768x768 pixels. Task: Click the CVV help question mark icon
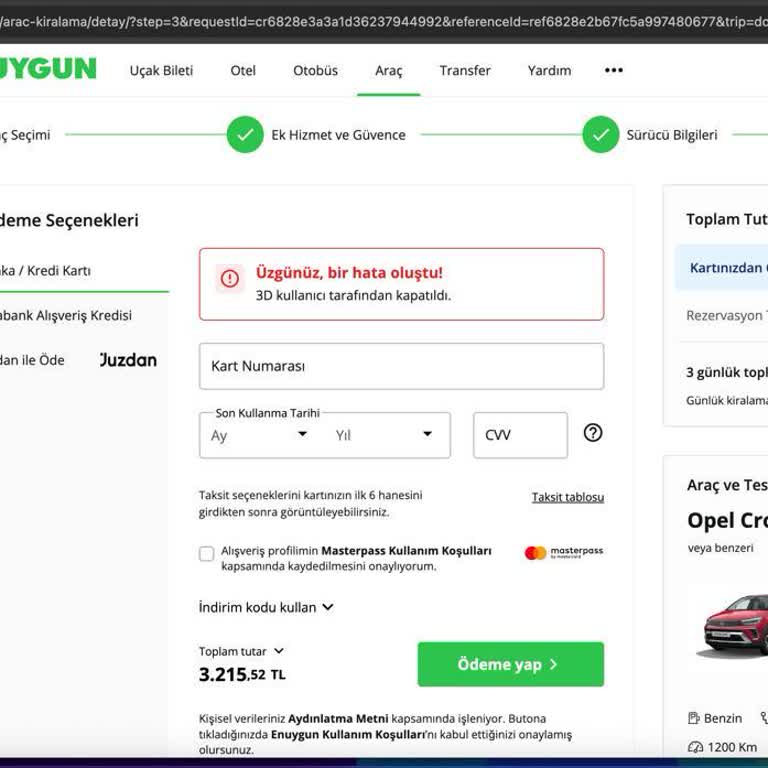pyautogui.click(x=593, y=433)
